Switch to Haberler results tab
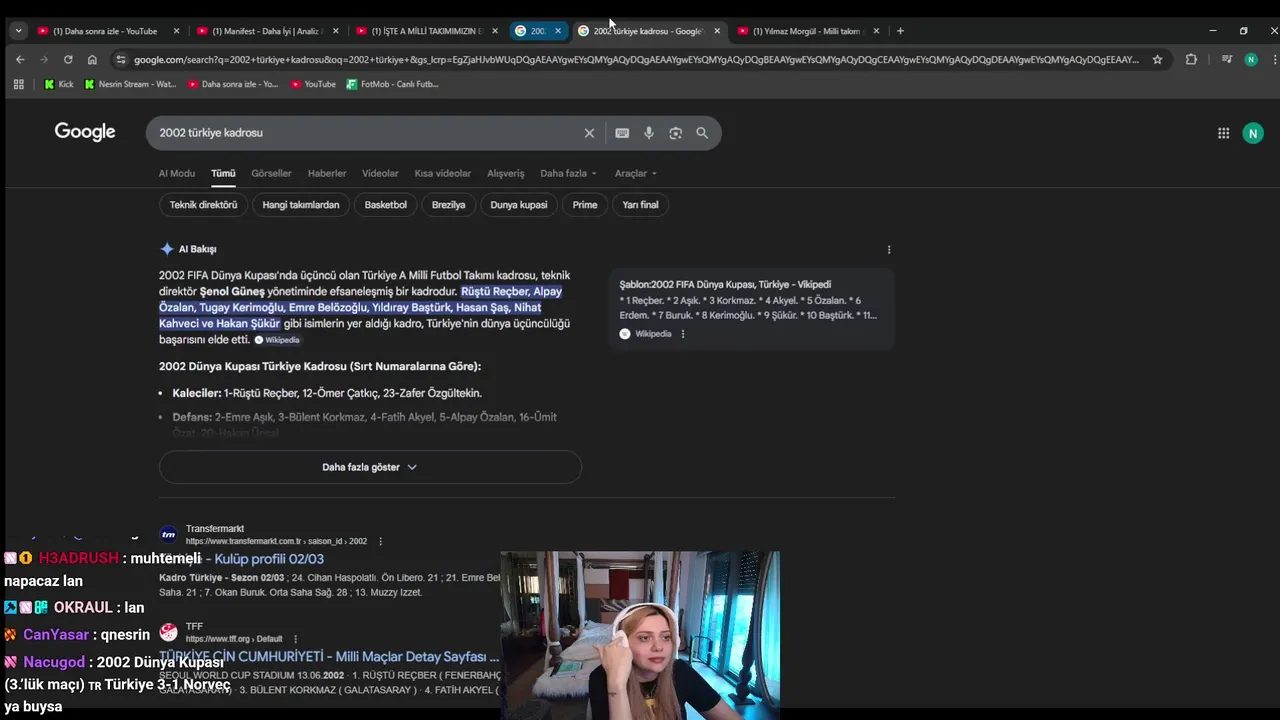 (327, 173)
